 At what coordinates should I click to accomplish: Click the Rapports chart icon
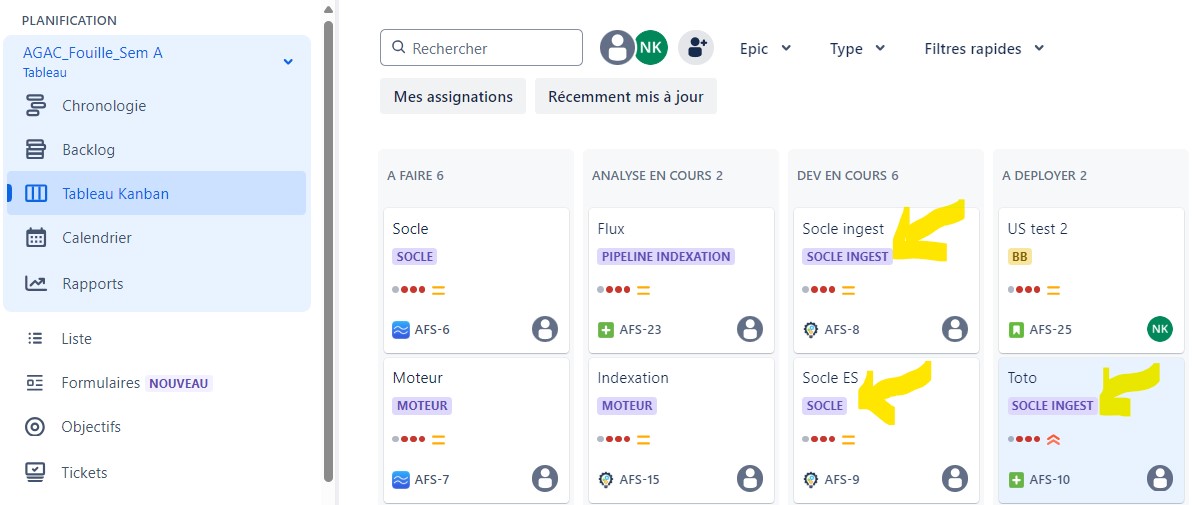pos(36,284)
